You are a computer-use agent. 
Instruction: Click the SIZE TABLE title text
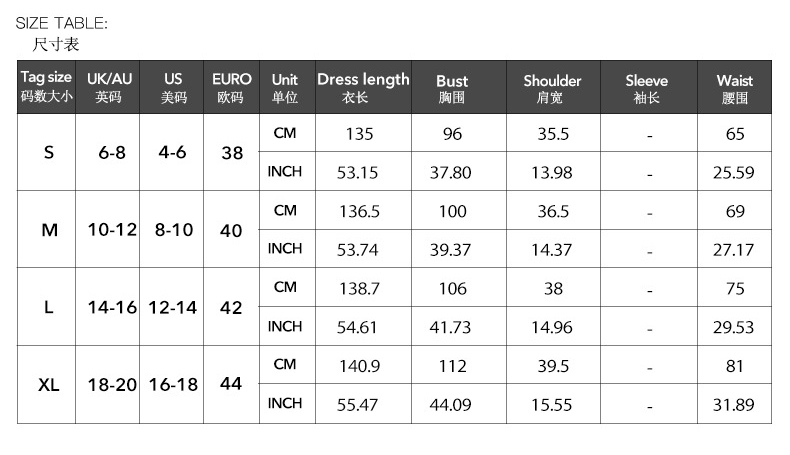[x=62, y=23]
